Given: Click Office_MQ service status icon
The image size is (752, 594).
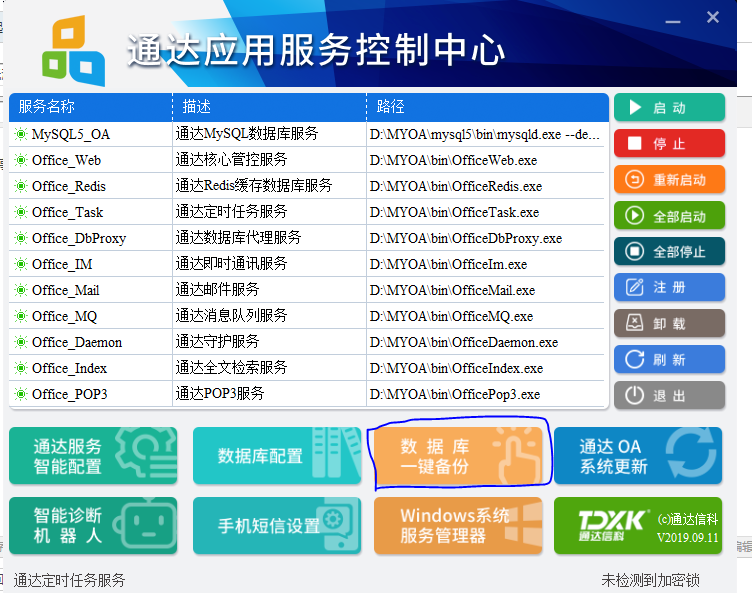Looking at the screenshot, I should pyautogui.click(x=21, y=316).
